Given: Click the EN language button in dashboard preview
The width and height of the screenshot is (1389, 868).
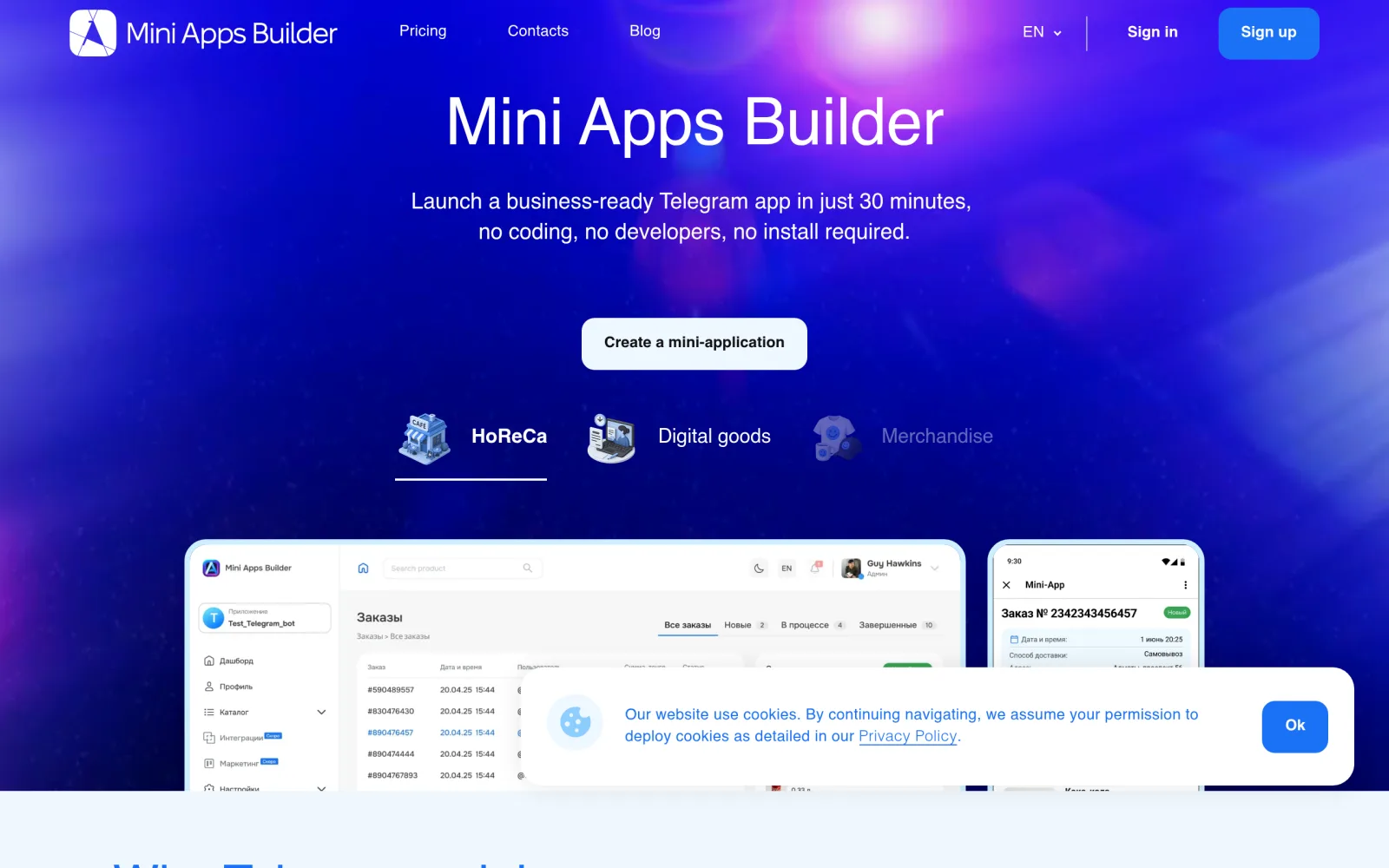Looking at the screenshot, I should tap(787, 569).
